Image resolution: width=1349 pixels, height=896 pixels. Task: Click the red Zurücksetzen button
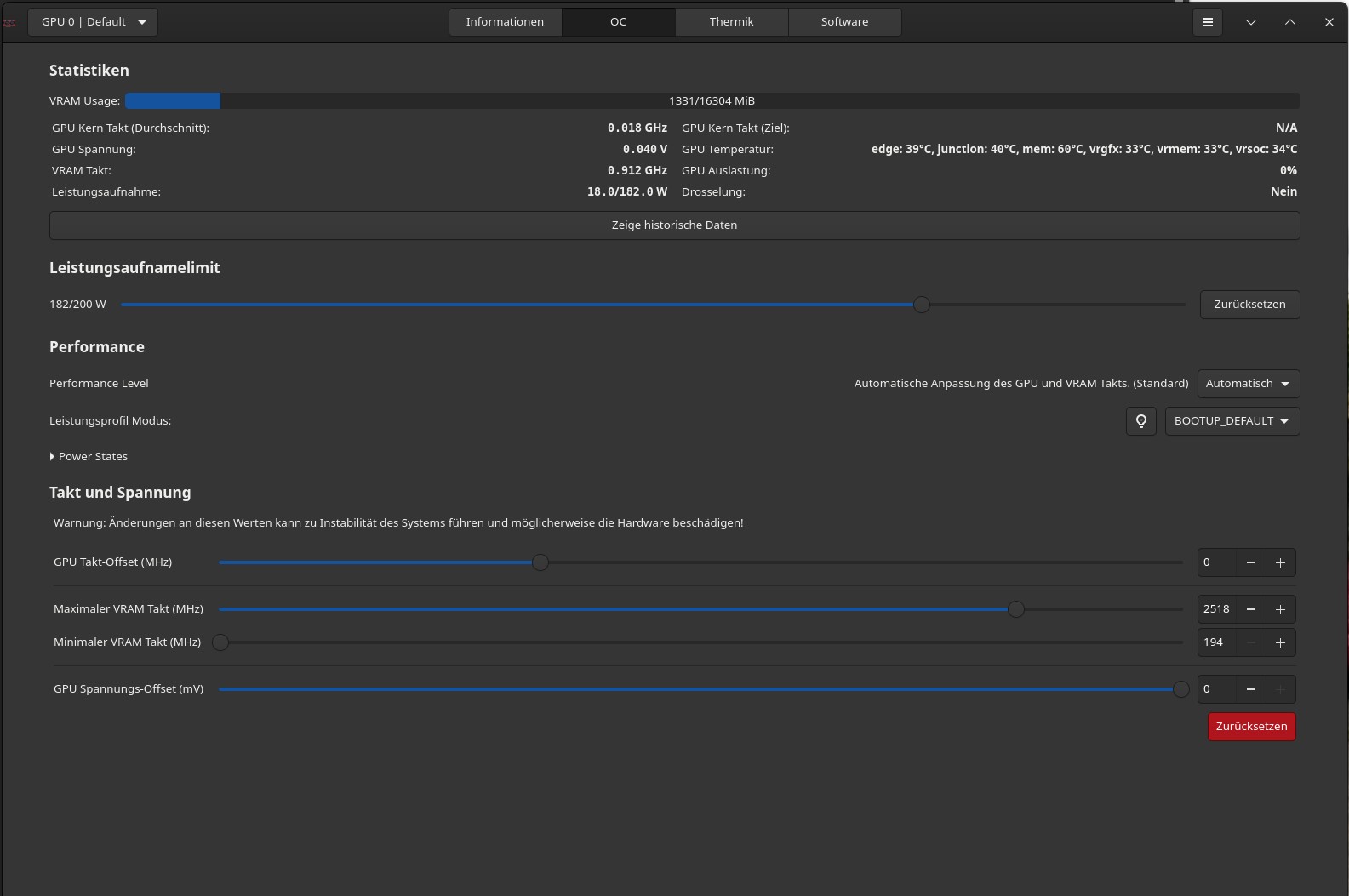pyautogui.click(x=1251, y=727)
